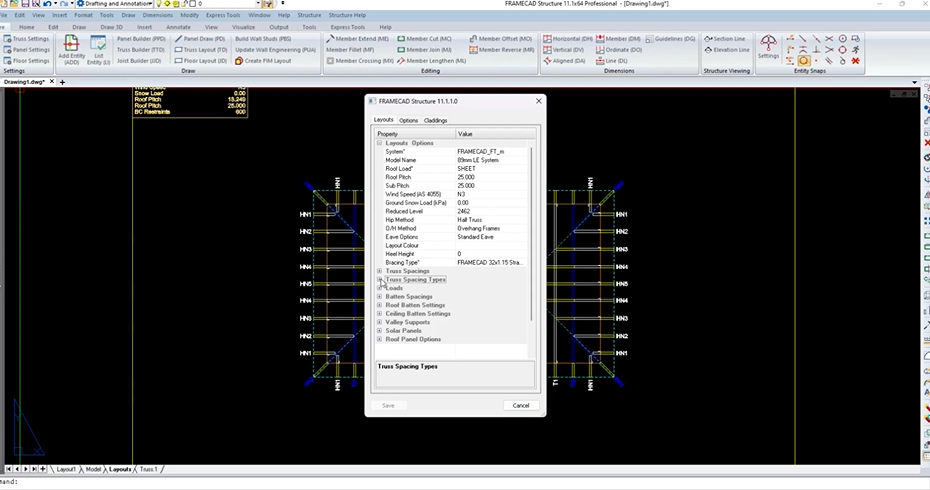Click the Cancel button in dialog
The width and height of the screenshot is (930, 490).
point(520,405)
